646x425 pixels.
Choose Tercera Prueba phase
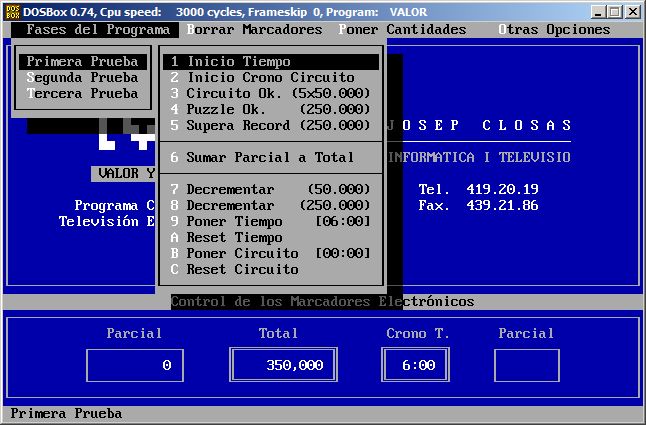[x=82, y=93]
